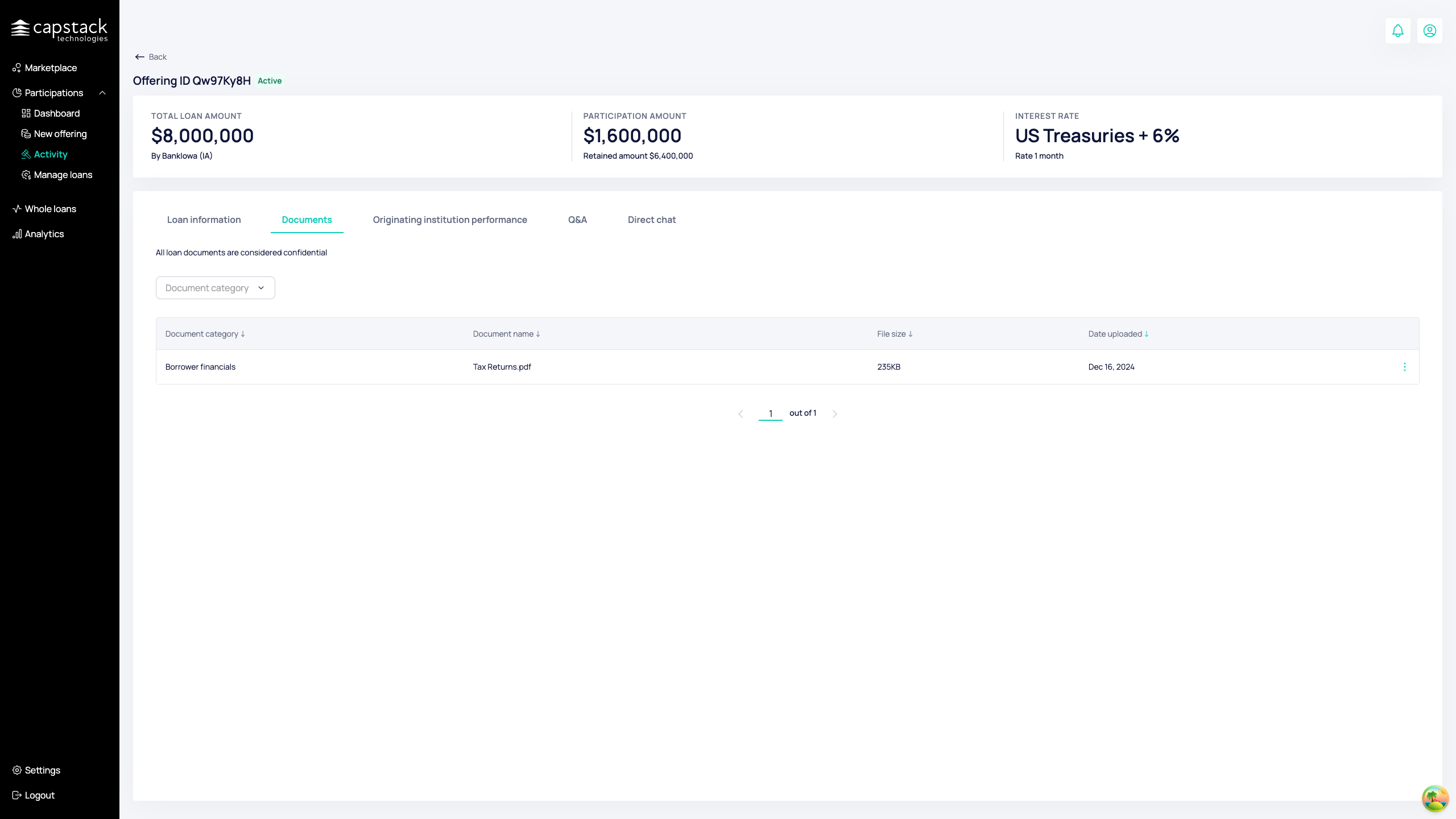Click the Activity gavel icon

tap(26, 154)
